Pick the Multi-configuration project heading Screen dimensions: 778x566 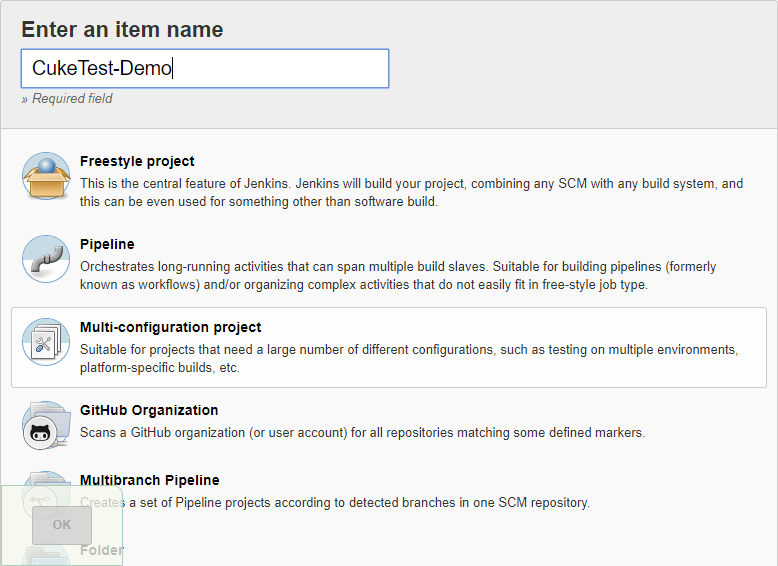coord(170,327)
